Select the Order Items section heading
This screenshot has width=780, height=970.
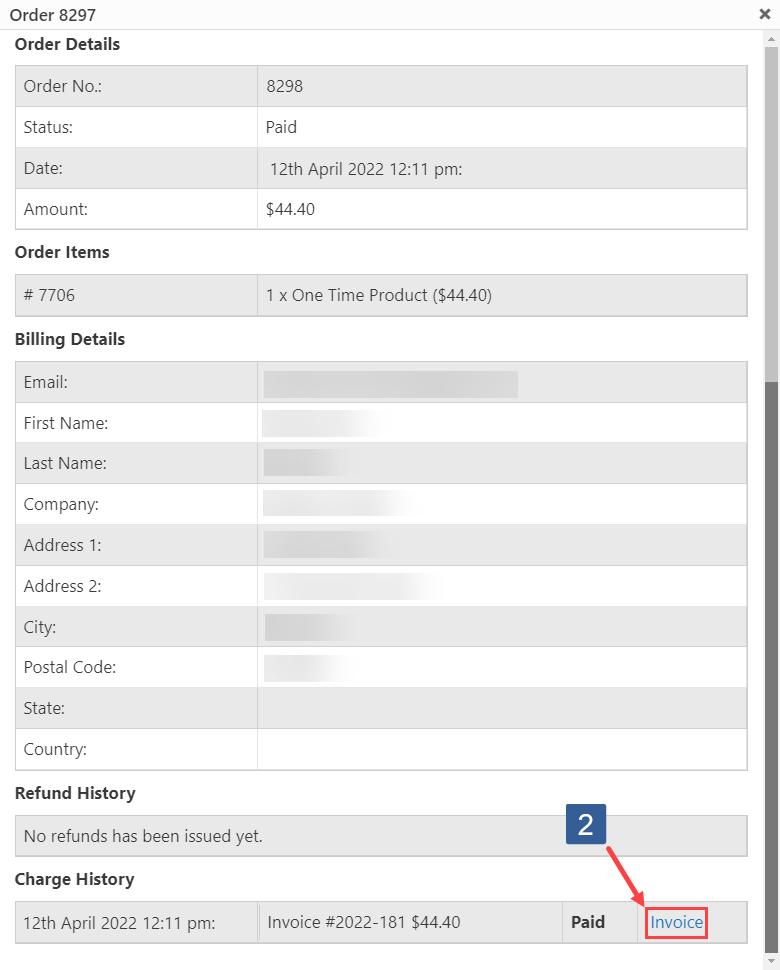(x=61, y=252)
